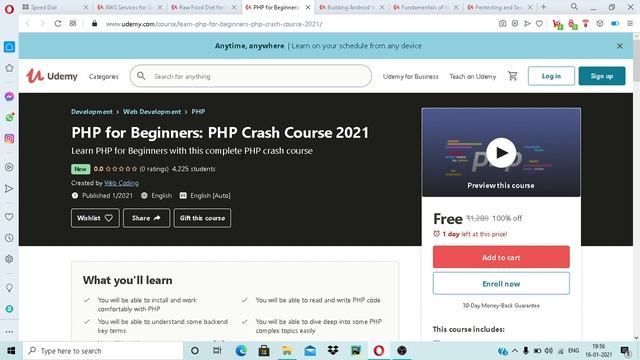
Task: Go to PHP breadcrumb
Action: click(198, 111)
